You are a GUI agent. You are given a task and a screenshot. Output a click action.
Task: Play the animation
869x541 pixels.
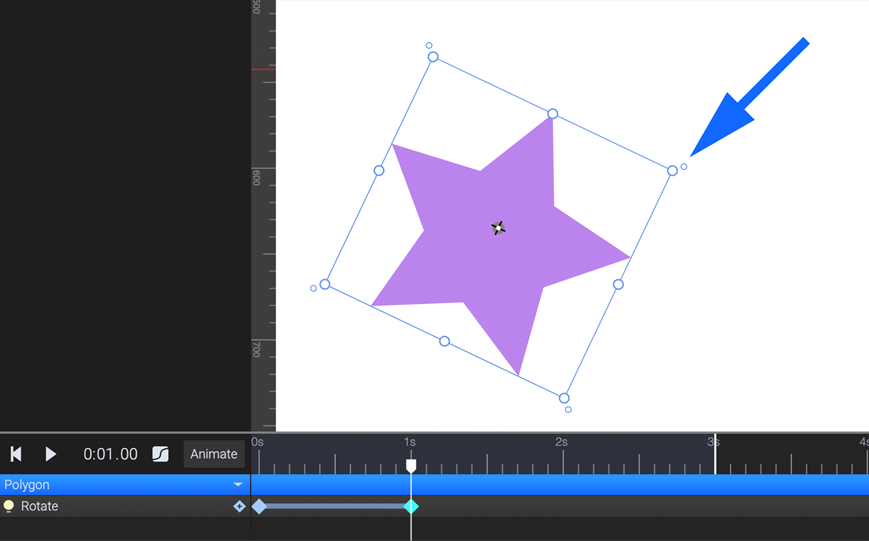[x=50, y=454]
